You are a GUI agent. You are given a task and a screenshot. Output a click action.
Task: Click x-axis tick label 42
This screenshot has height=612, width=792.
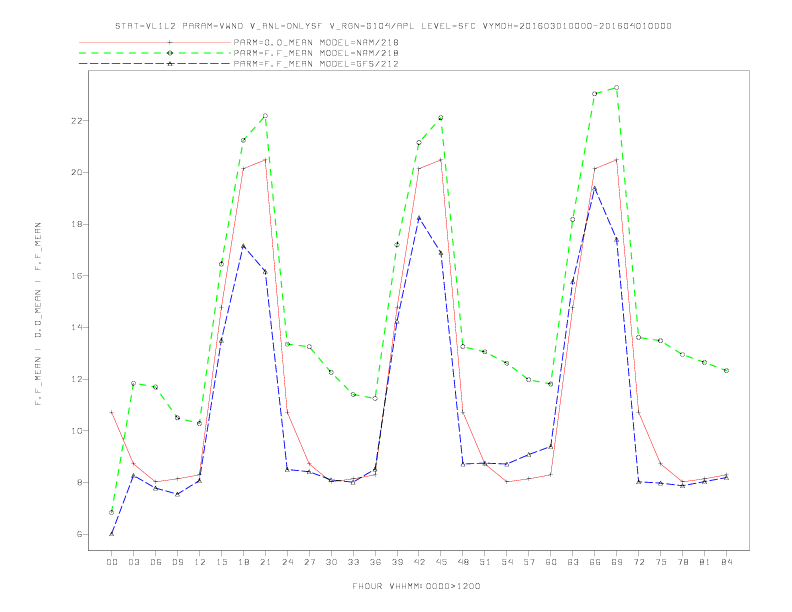click(x=419, y=562)
